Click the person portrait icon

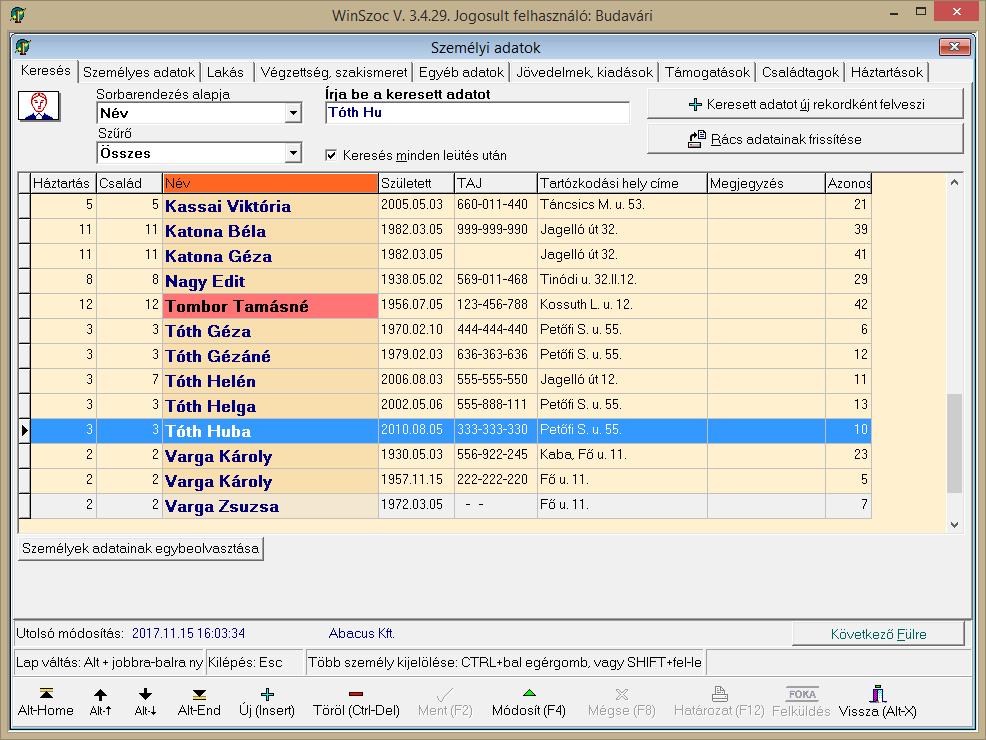(x=39, y=106)
